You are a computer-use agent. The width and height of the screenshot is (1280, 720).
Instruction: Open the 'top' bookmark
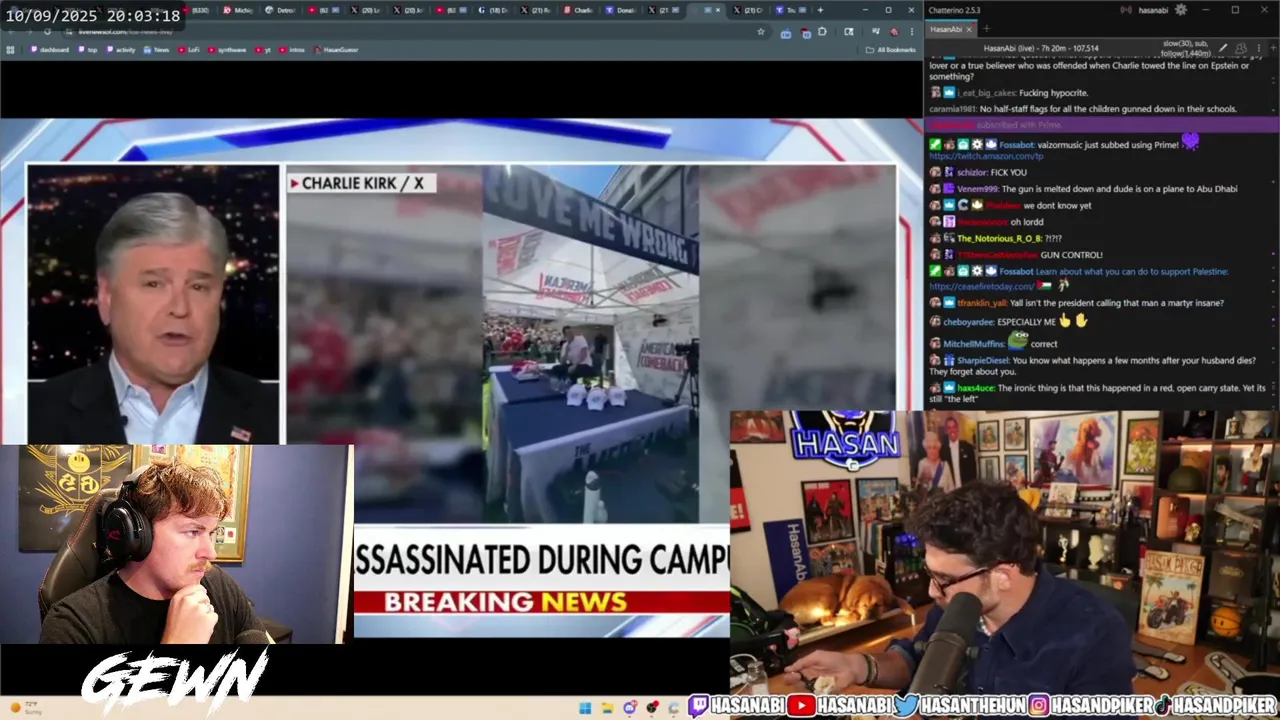pos(89,49)
